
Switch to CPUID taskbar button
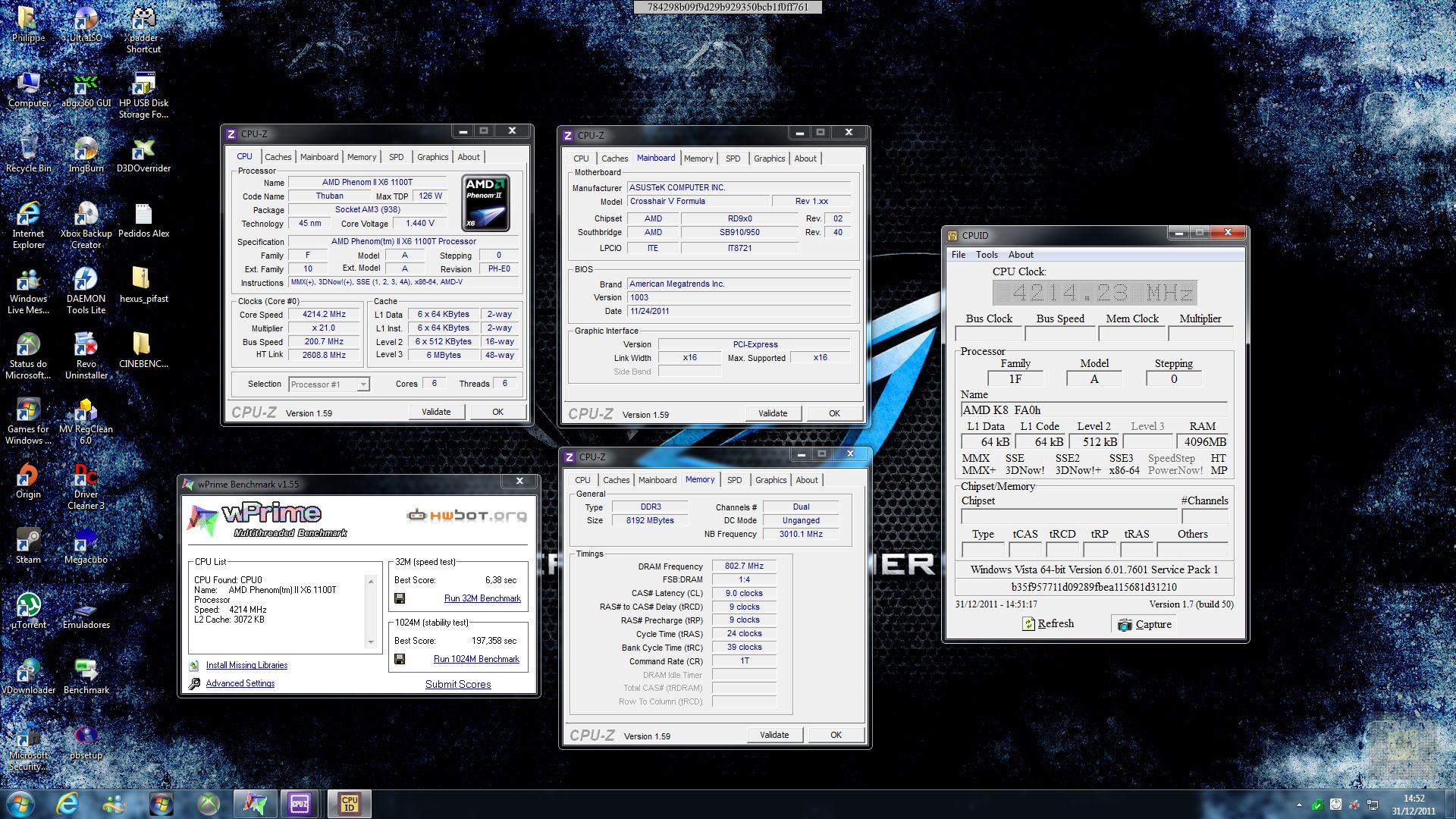pos(350,804)
